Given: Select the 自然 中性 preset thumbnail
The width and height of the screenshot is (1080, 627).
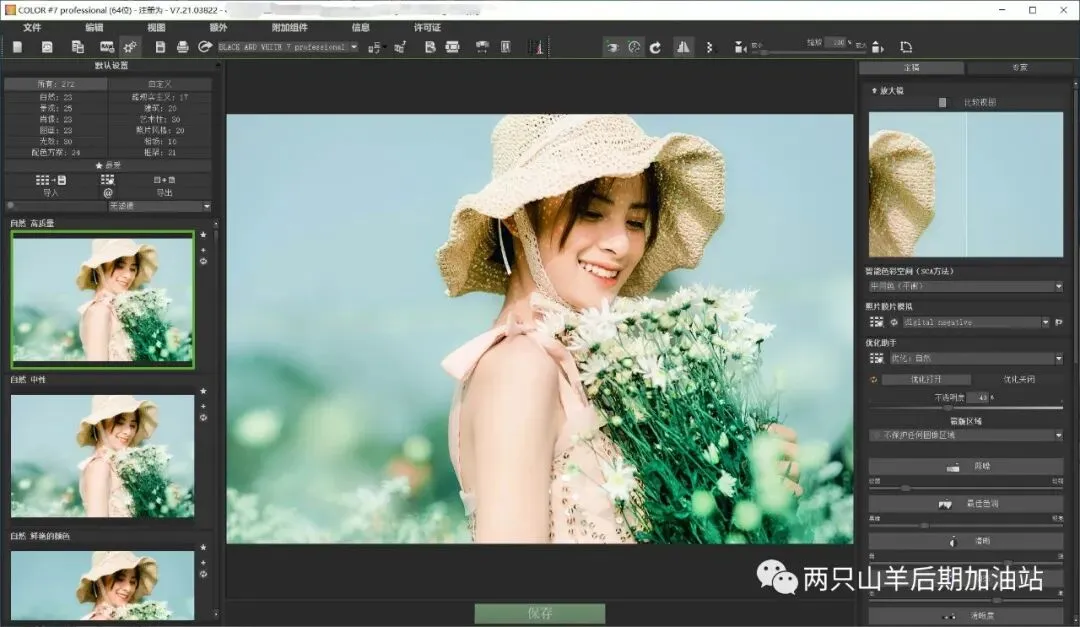Looking at the screenshot, I should [103, 455].
